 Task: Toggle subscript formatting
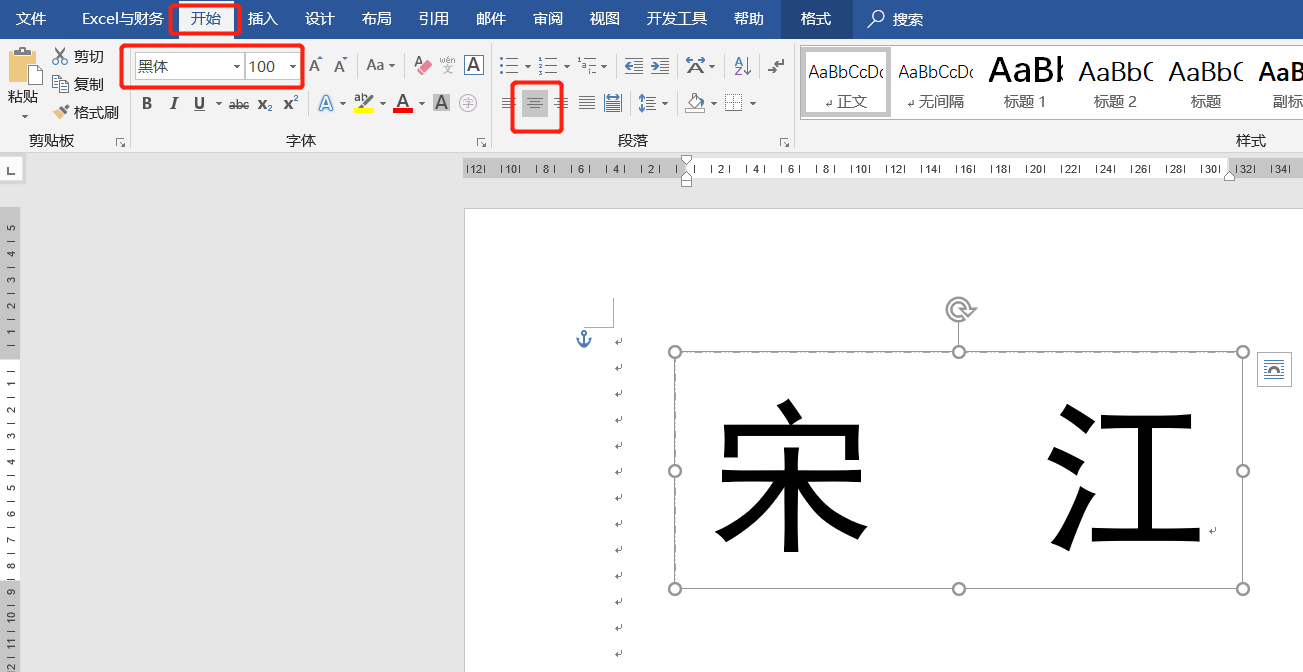[265, 104]
